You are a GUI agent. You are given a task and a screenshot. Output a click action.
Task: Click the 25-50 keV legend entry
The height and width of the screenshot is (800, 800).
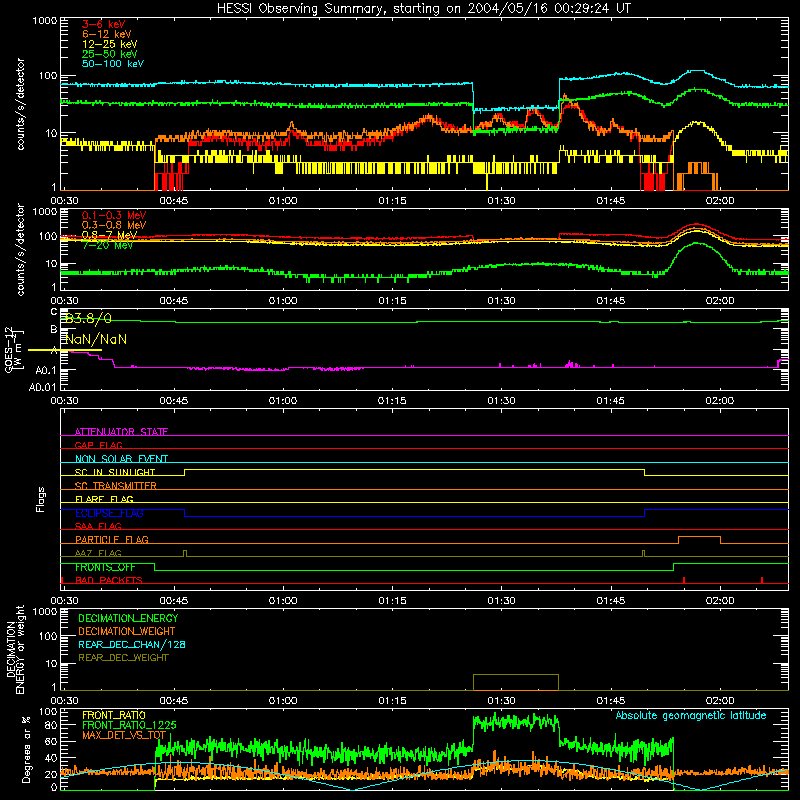(x=109, y=54)
